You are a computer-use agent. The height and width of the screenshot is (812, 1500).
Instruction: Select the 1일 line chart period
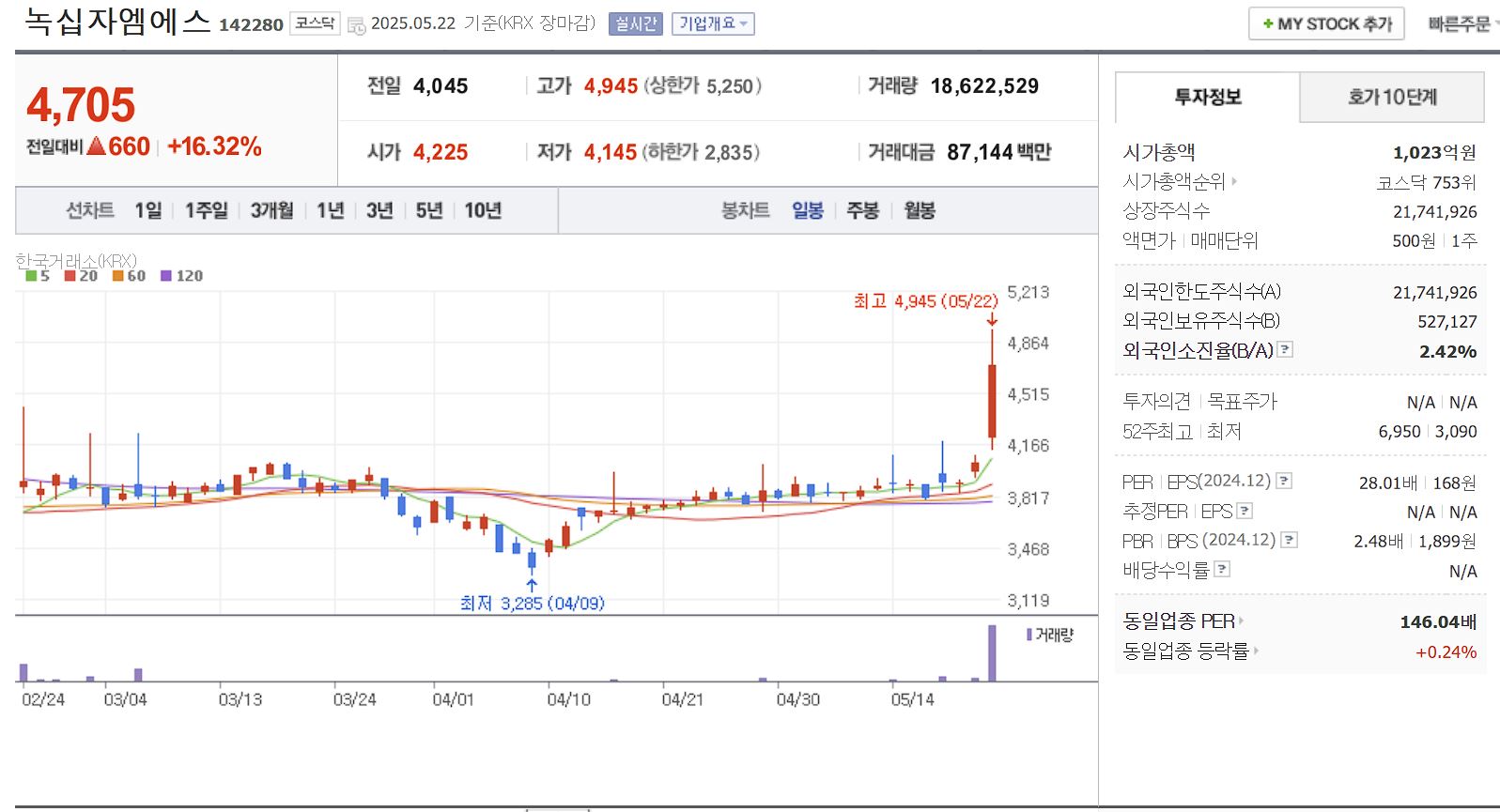tap(148, 210)
